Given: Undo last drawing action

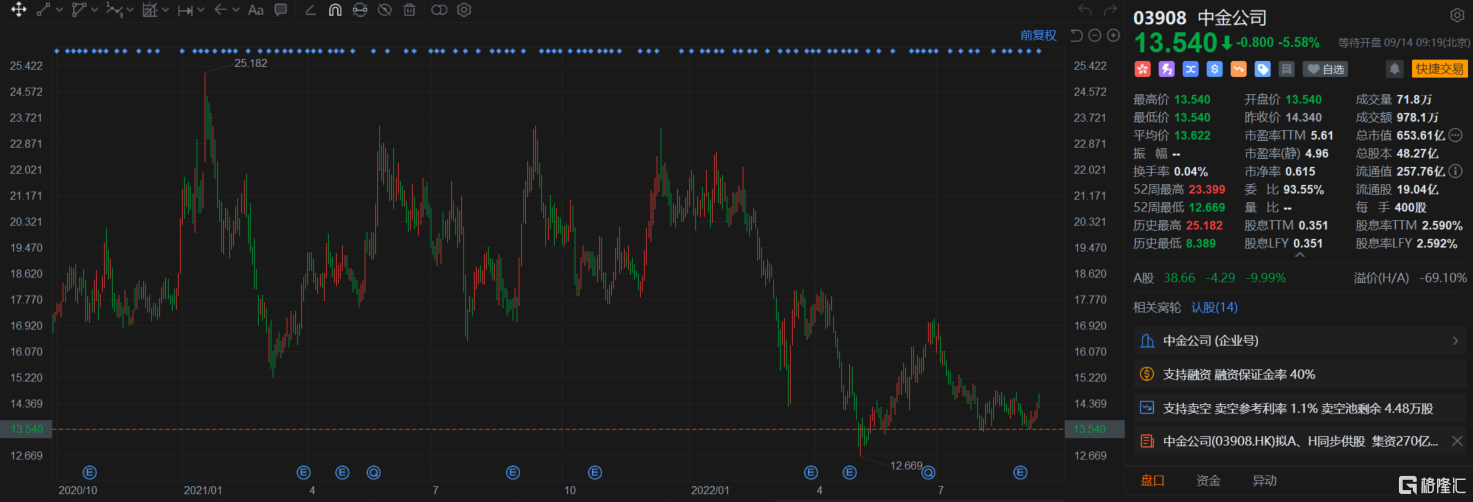Looking at the screenshot, I should click(1085, 10).
